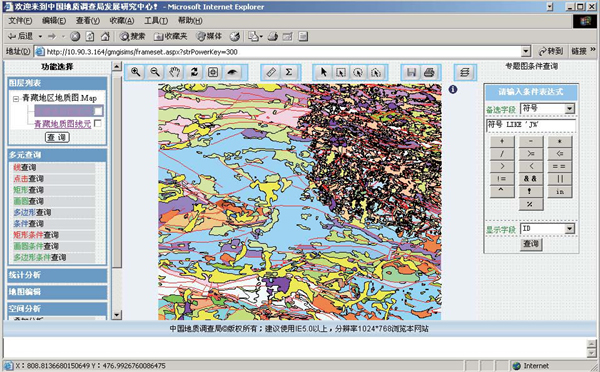This screenshot has width=600, height=372.
Task: Click the print map icon
Action: click(430, 72)
